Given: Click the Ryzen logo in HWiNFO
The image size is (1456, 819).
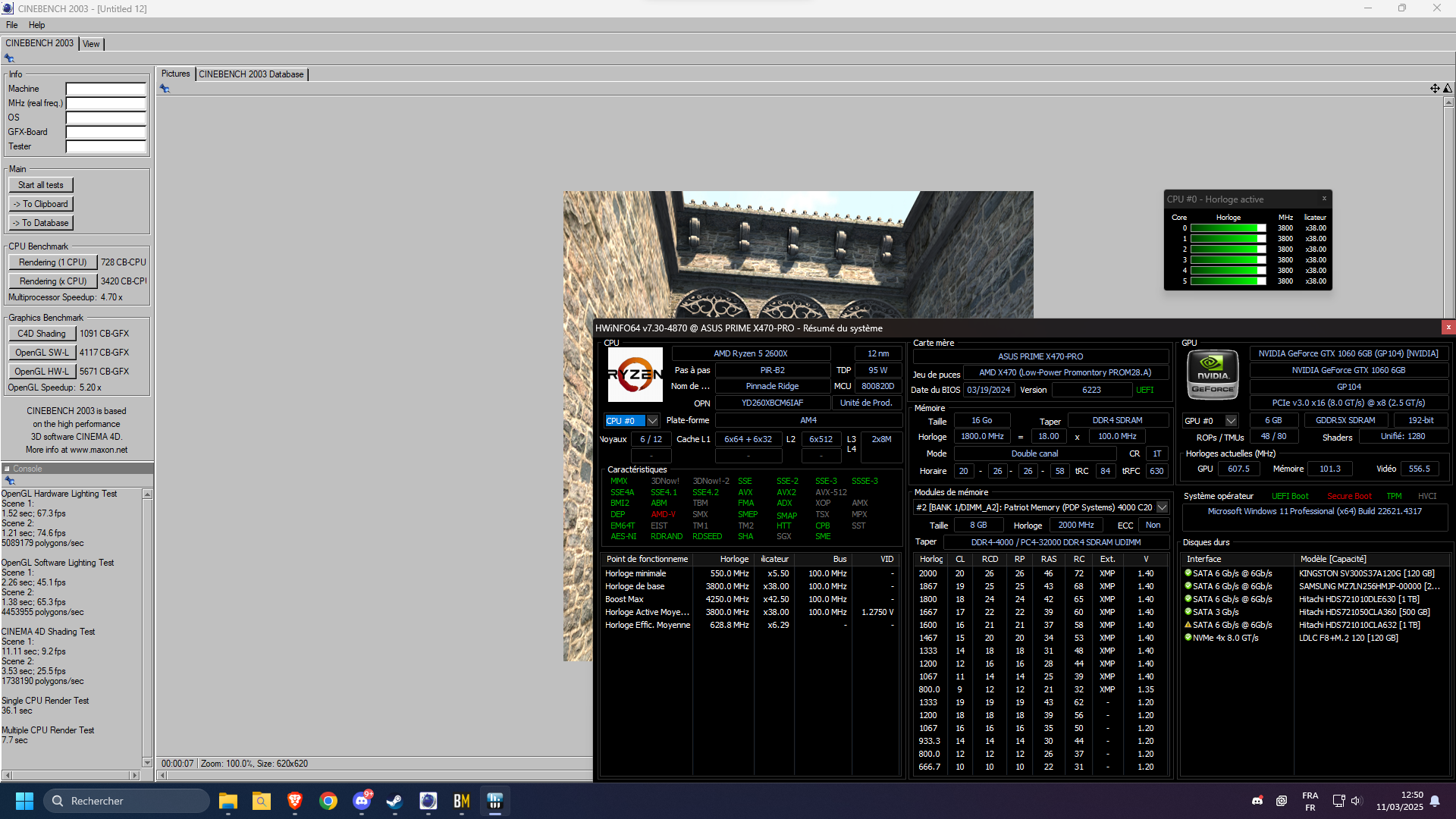Looking at the screenshot, I should click(x=635, y=375).
